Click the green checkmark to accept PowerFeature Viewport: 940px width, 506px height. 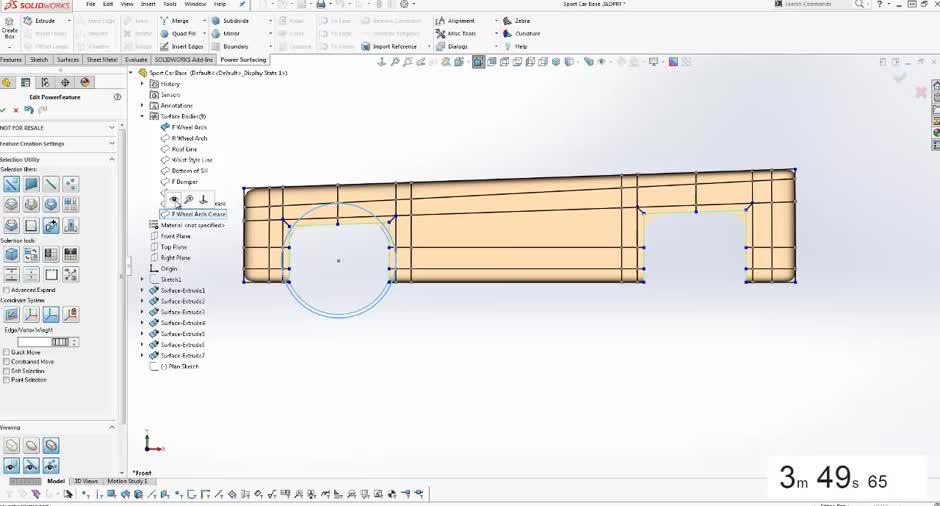(4, 110)
